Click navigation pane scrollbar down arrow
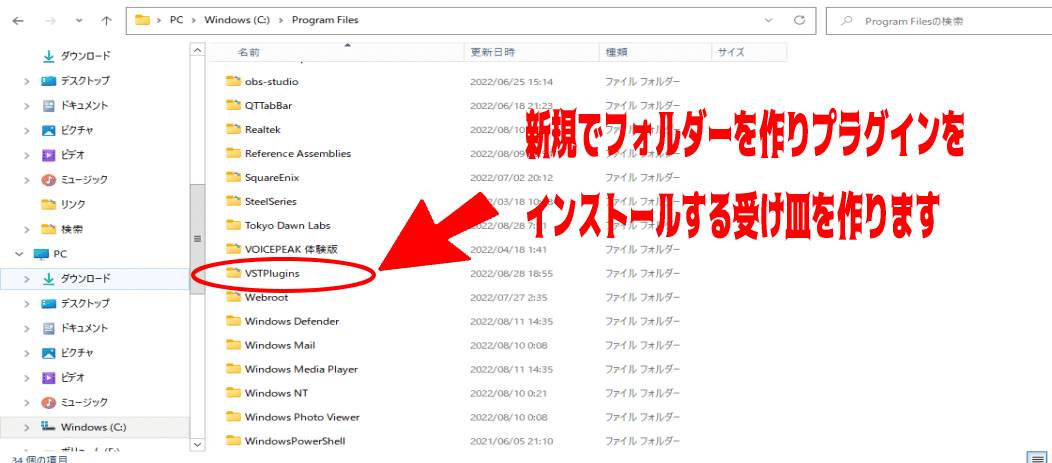The width and height of the screenshot is (1052, 463). tap(197, 444)
